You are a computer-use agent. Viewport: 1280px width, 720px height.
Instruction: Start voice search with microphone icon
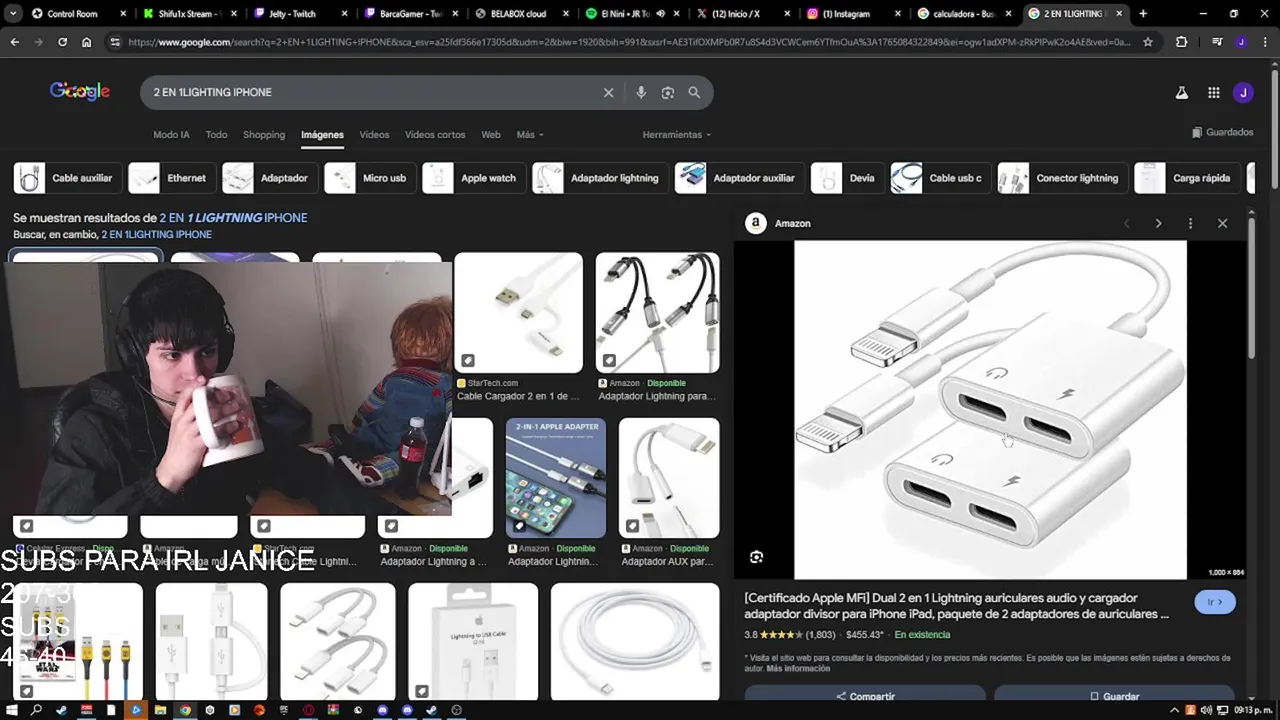click(x=641, y=92)
